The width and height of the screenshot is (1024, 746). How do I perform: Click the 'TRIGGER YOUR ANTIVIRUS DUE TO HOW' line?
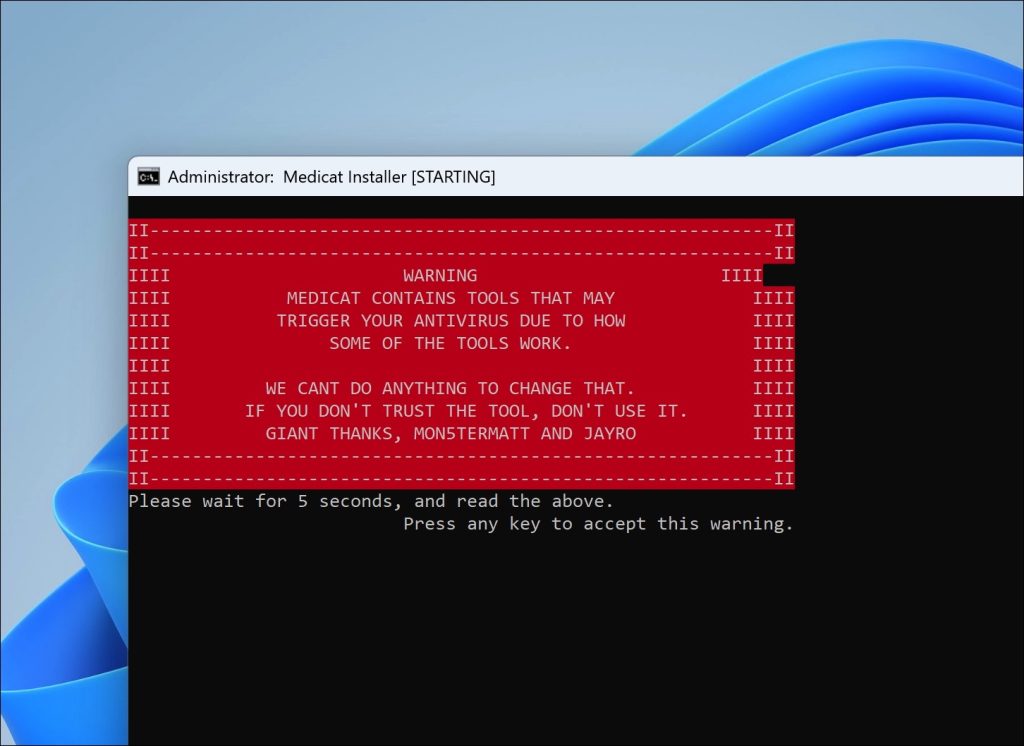[451, 321]
